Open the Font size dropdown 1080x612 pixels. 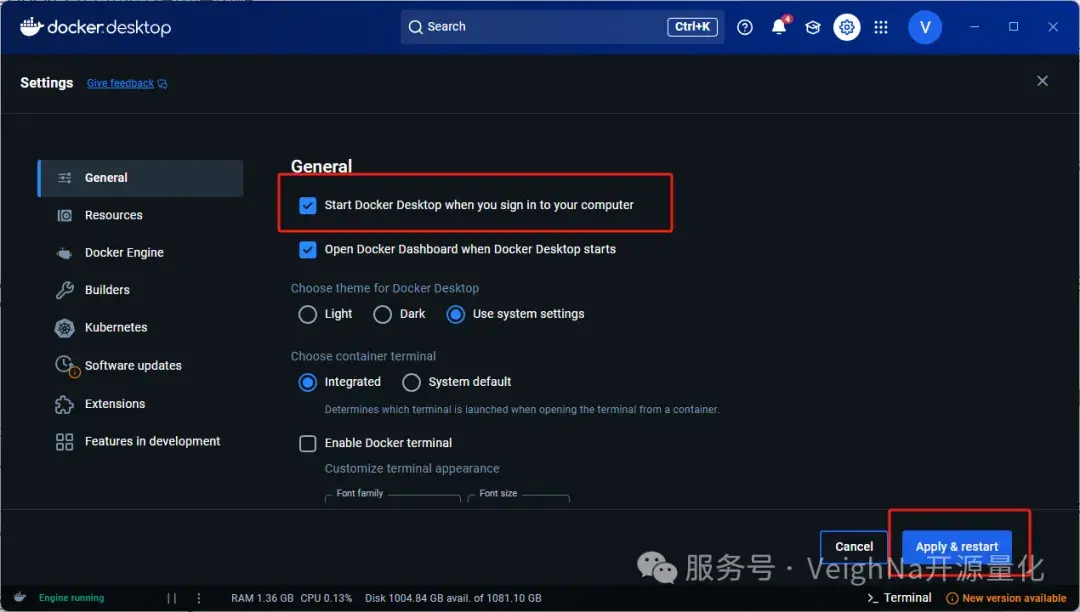click(518, 498)
